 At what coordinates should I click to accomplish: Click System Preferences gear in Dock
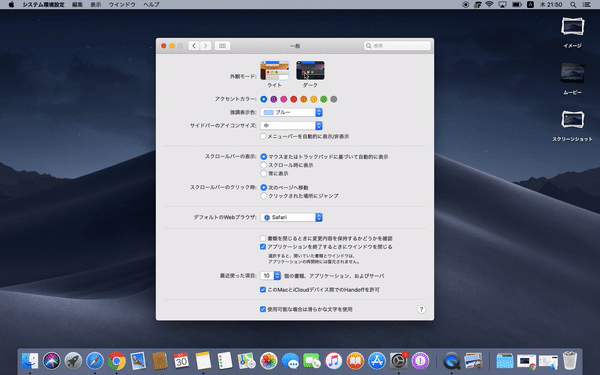click(399, 361)
